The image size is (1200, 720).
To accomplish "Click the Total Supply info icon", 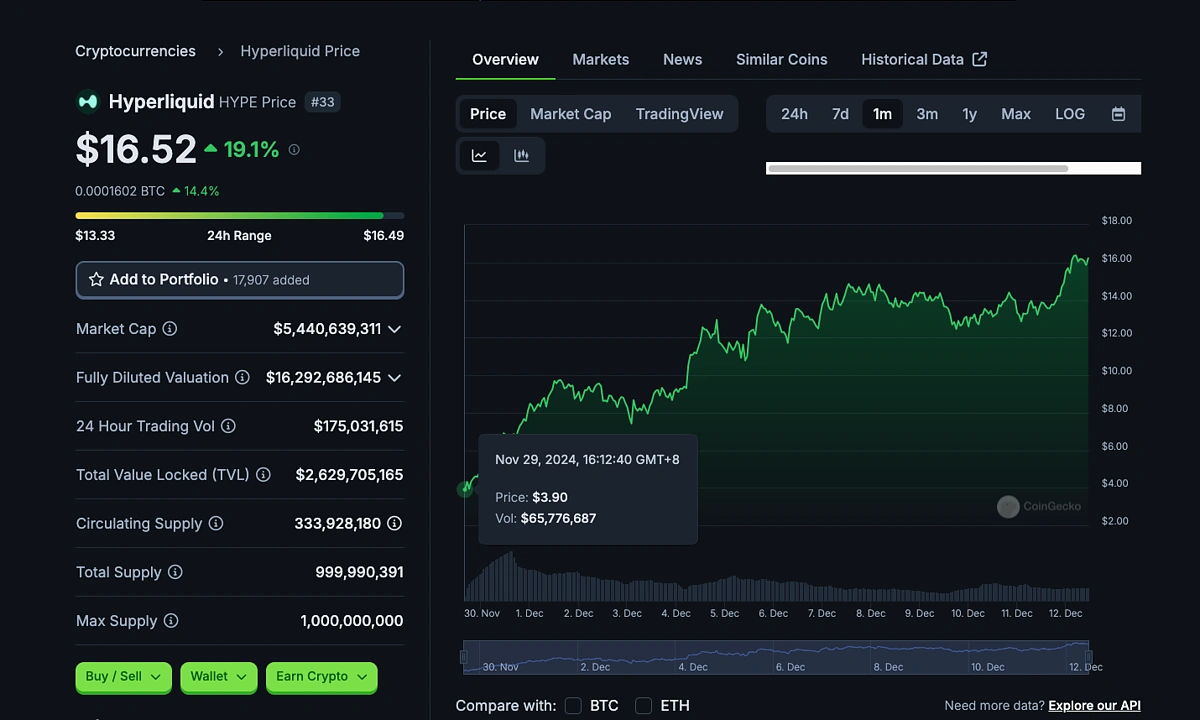I will [x=175, y=572].
